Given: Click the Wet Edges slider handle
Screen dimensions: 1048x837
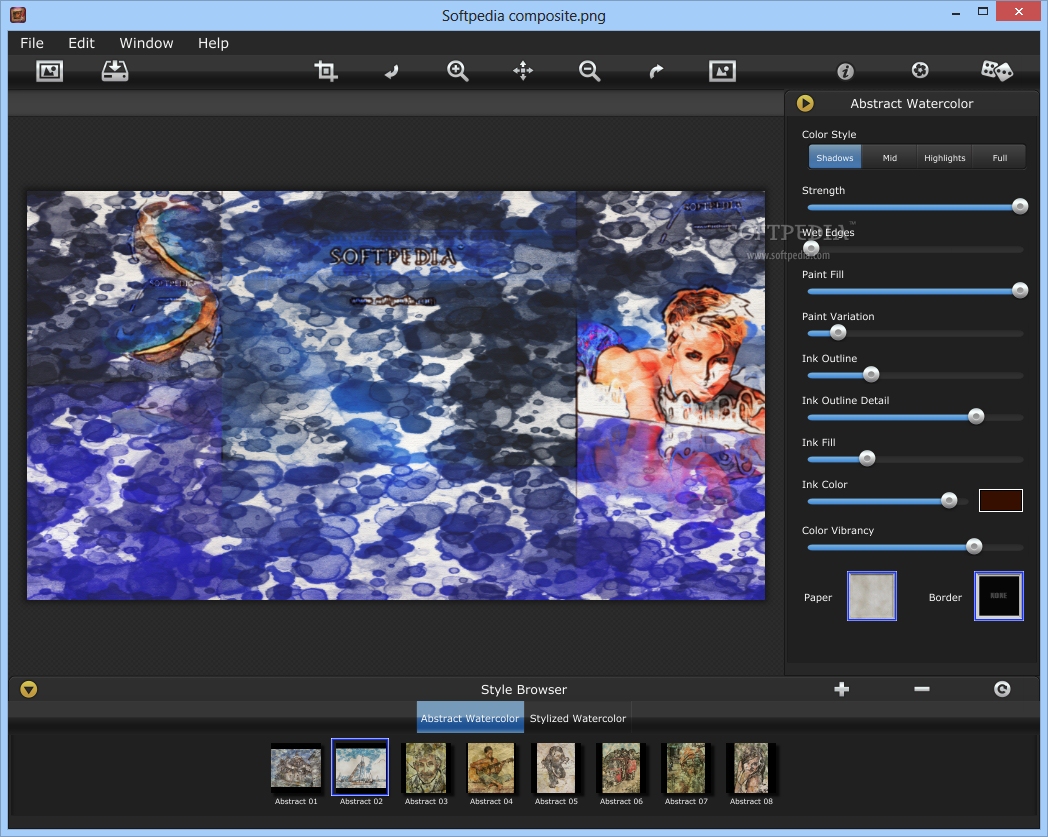Looking at the screenshot, I should [811, 249].
